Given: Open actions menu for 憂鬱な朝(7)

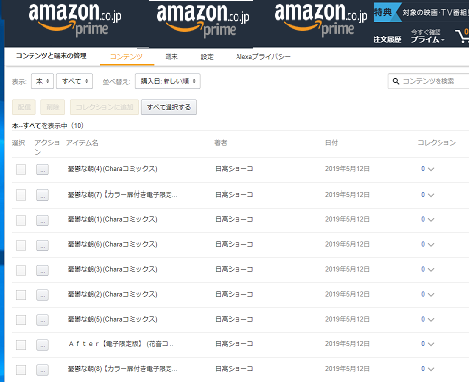Looking at the screenshot, I should click(x=42, y=195).
